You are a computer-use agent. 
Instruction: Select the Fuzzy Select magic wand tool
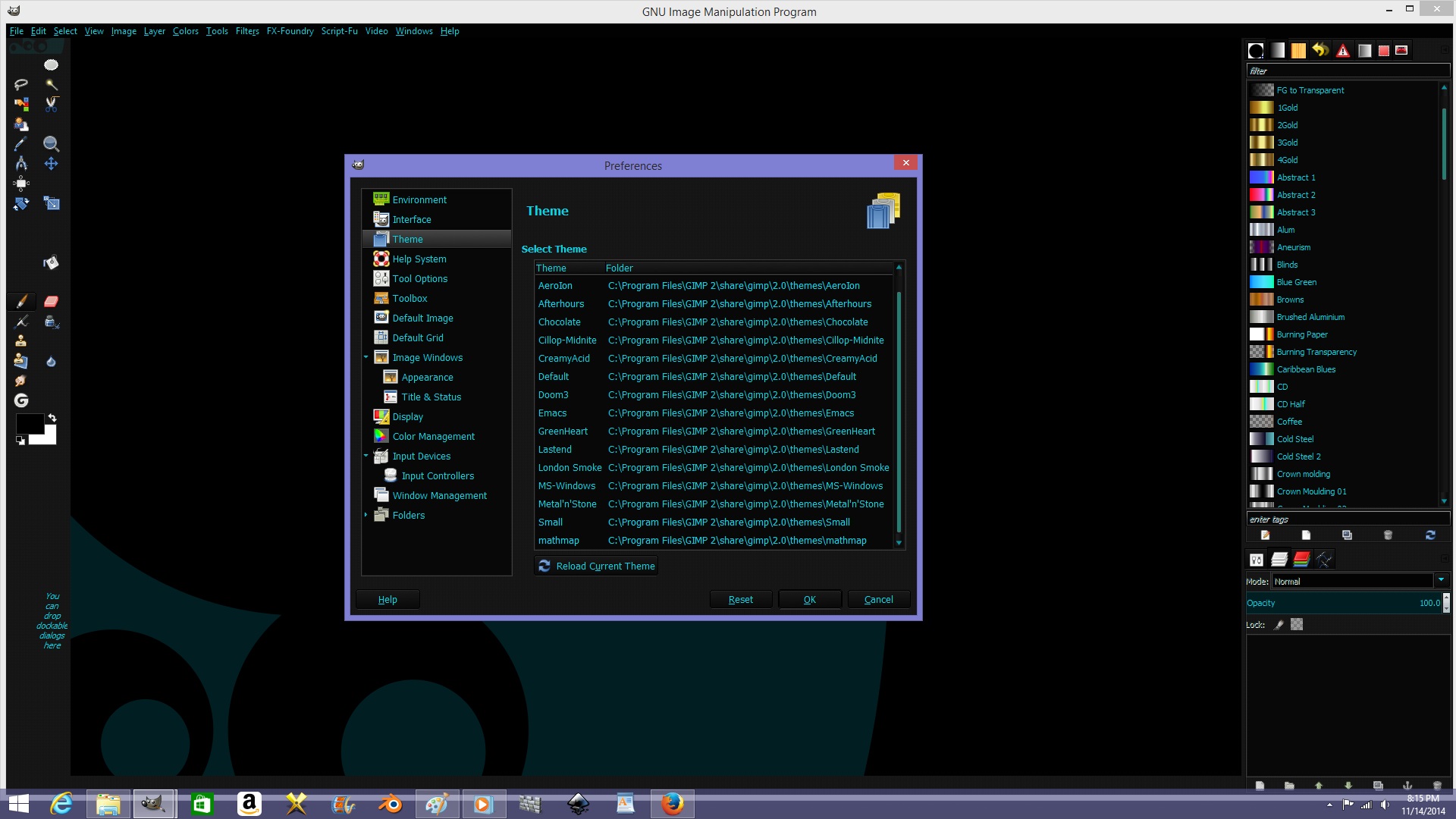(x=51, y=85)
